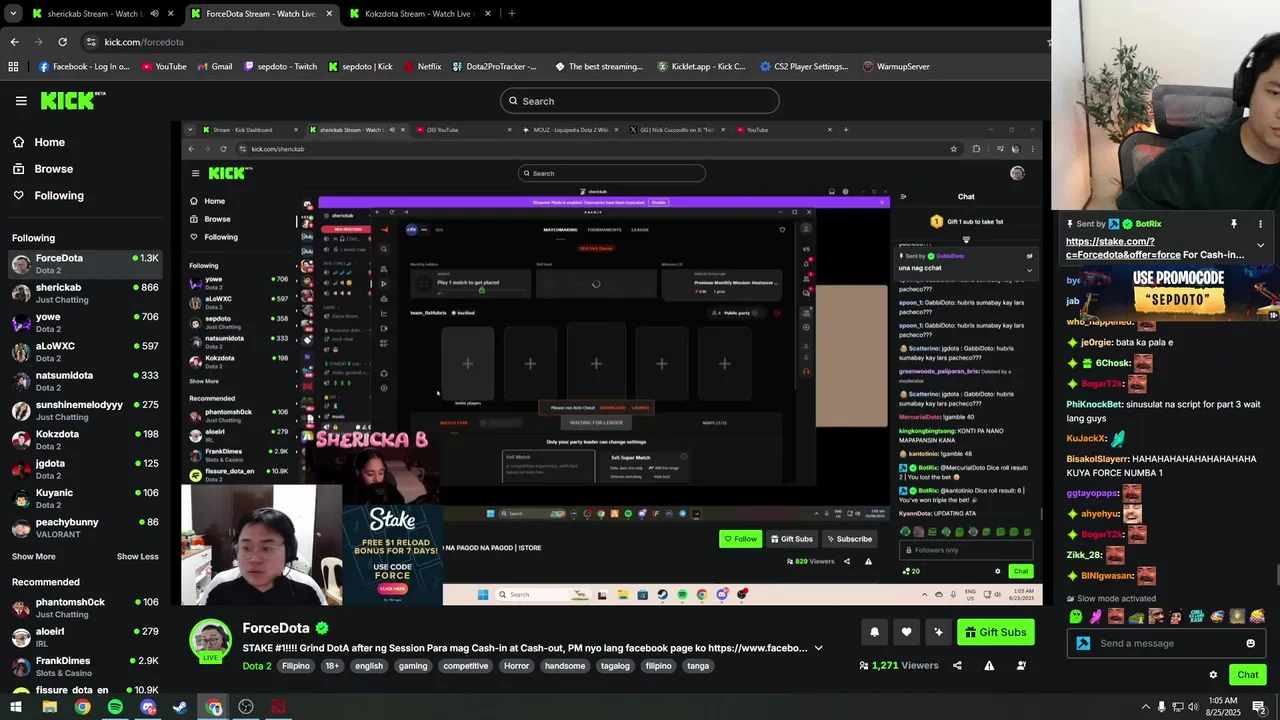Show hidden system tray icons
This screenshot has height=720, width=1280.
1145,707
